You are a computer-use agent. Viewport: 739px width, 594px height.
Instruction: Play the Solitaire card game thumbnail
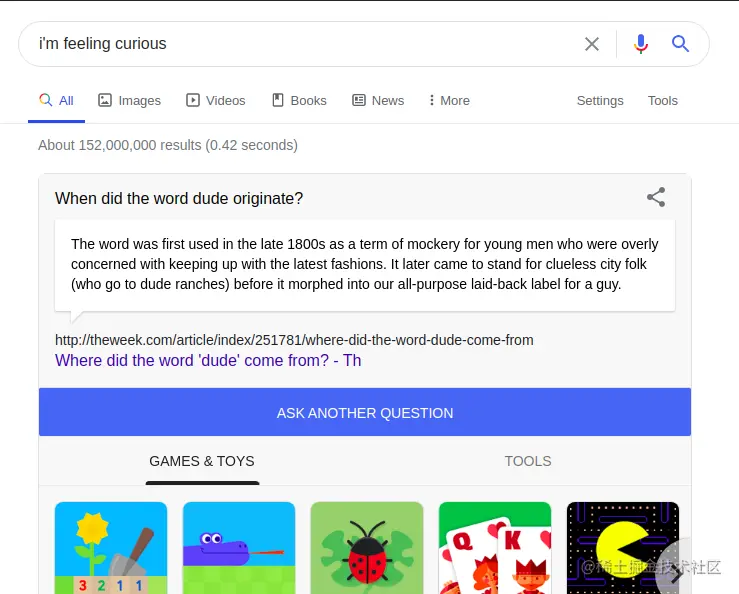495,548
